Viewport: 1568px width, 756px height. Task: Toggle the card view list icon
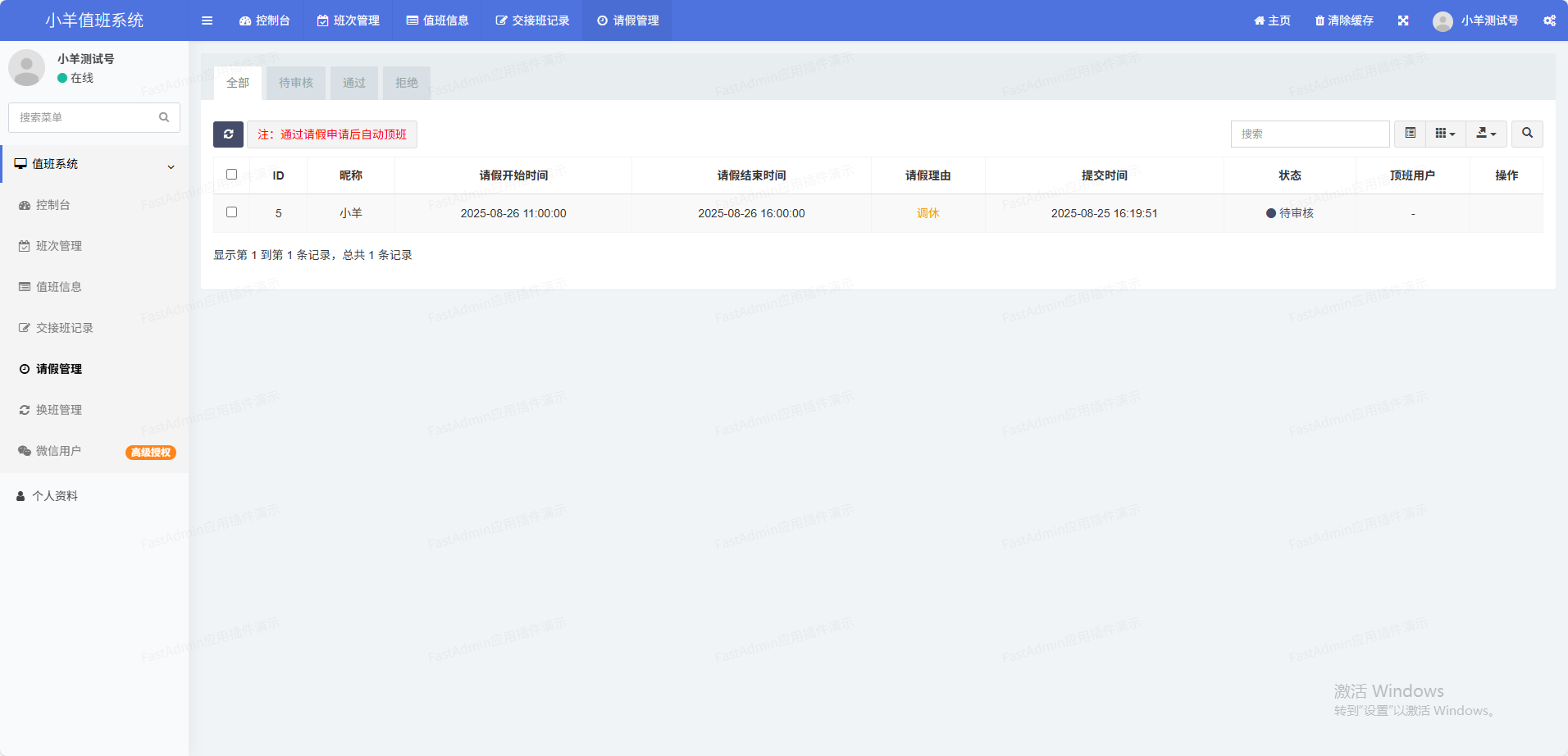tap(1410, 134)
